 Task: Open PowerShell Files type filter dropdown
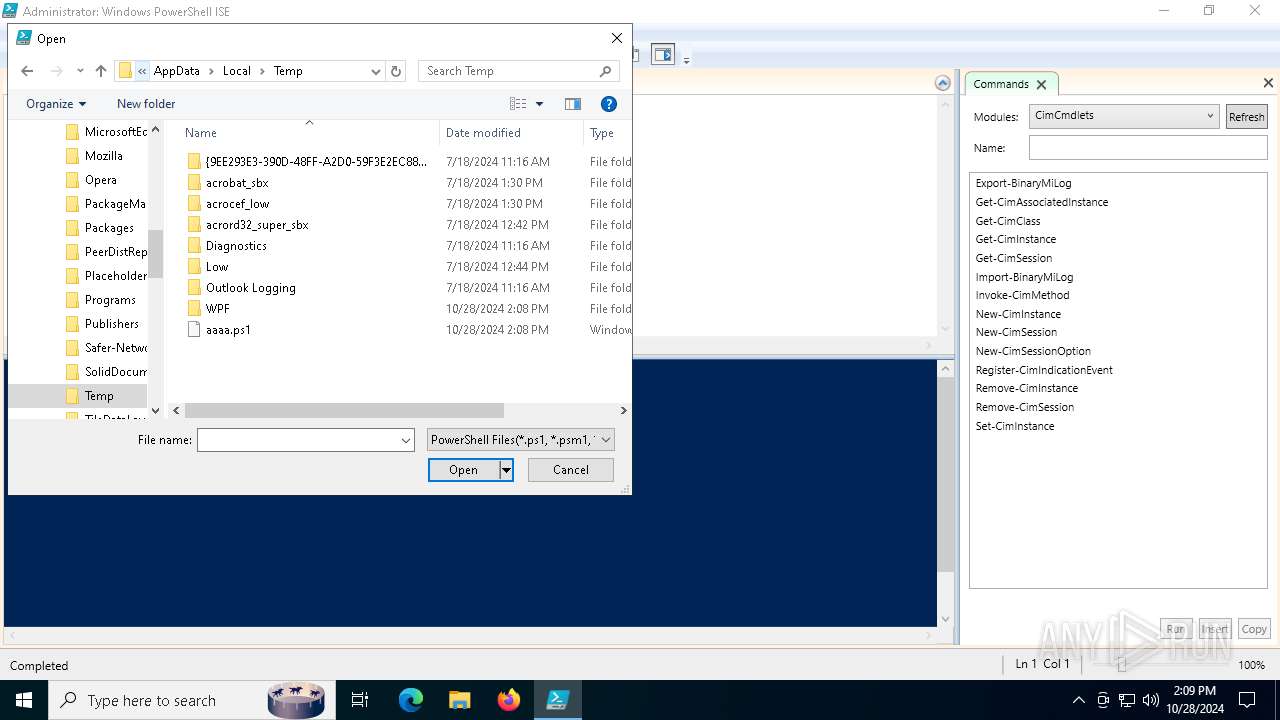[520, 440]
